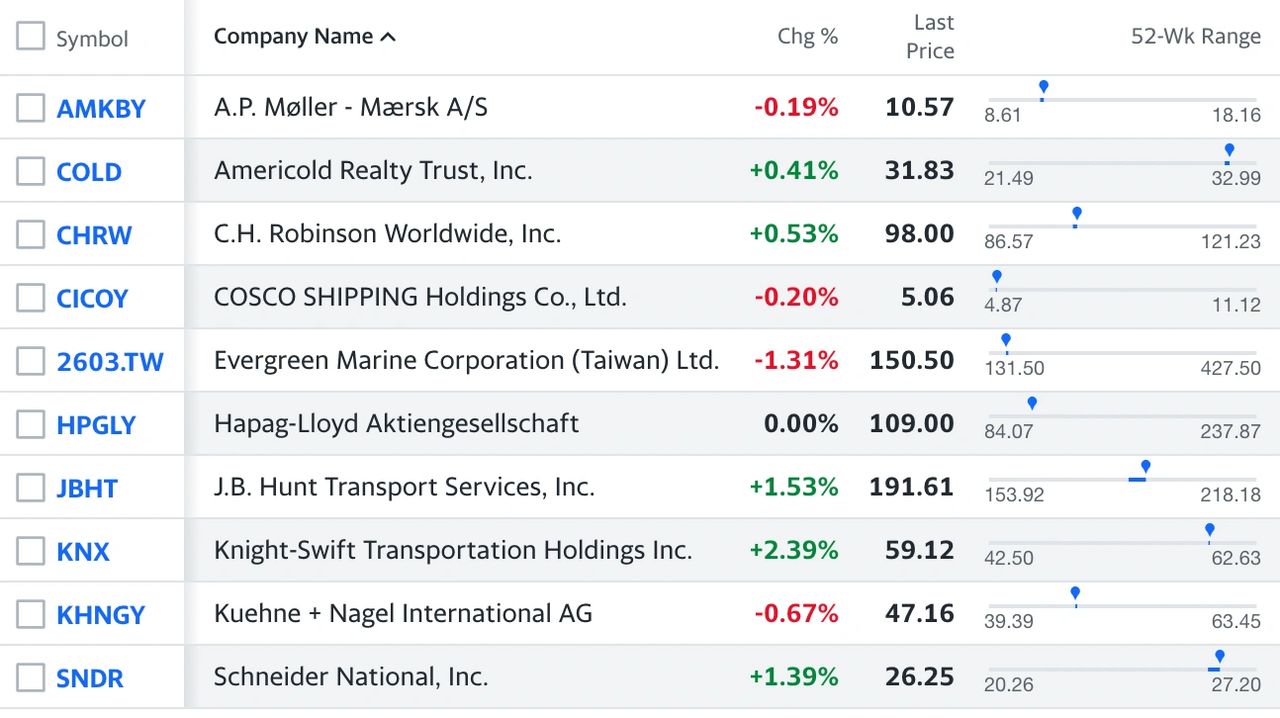
Task: Click the KHNGY symbol link
Action: [101, 615]
